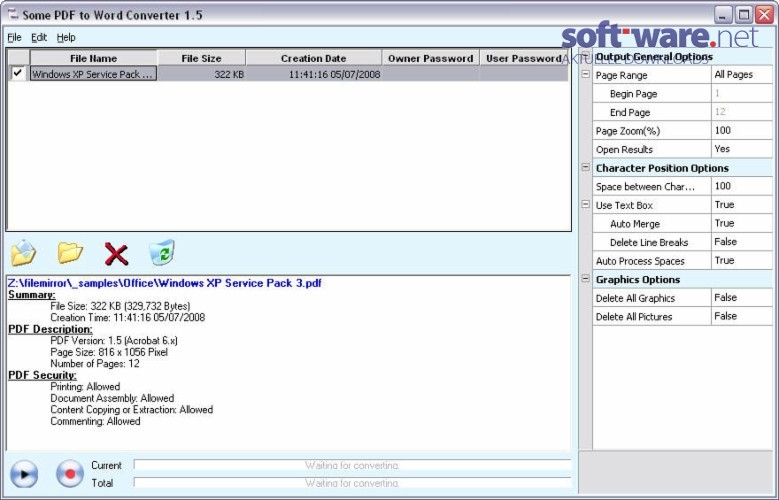
Task: Sort by the Creation Date column header
Action: click(x=313, y=58)
